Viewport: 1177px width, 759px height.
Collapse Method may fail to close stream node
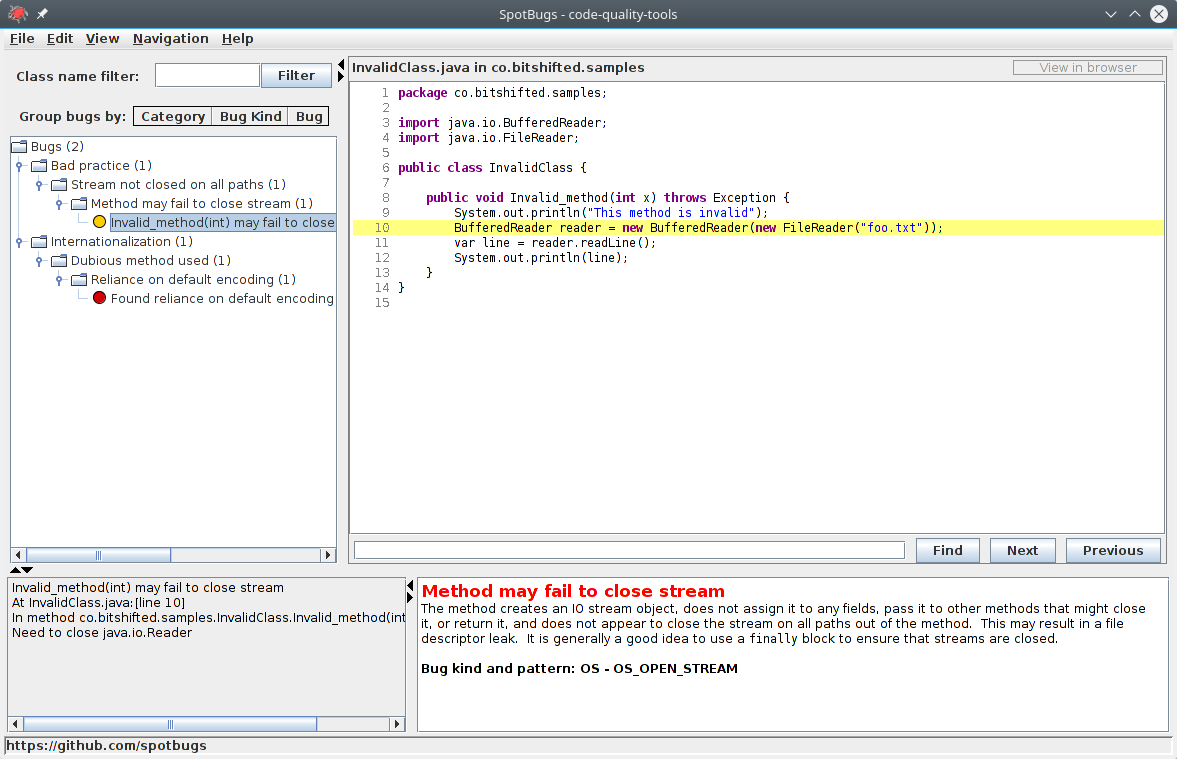pos(59,203)
